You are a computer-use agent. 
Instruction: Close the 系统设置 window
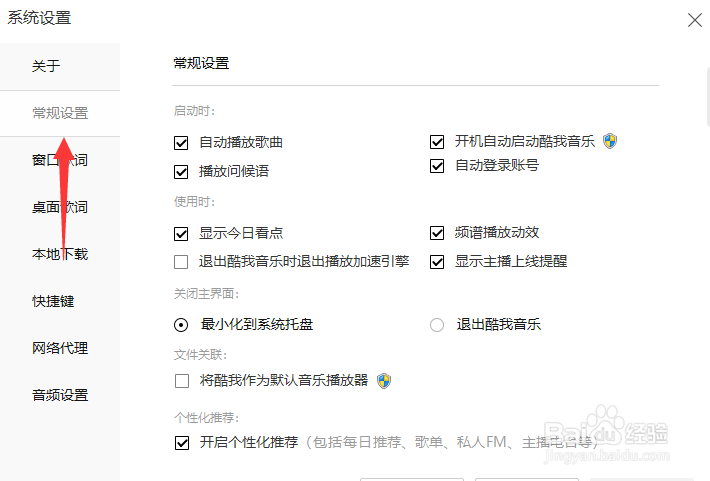[x=694, y=19]
